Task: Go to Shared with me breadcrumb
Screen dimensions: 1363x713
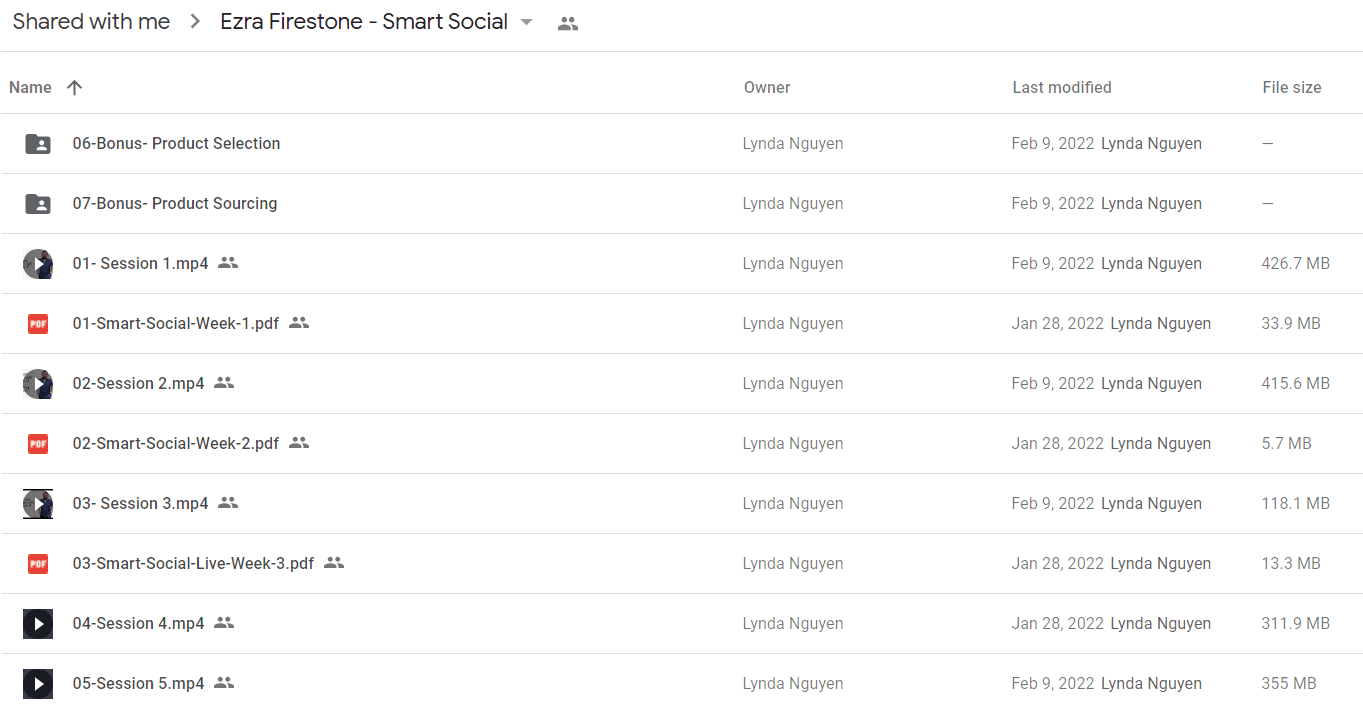Action: pos(91,22)
